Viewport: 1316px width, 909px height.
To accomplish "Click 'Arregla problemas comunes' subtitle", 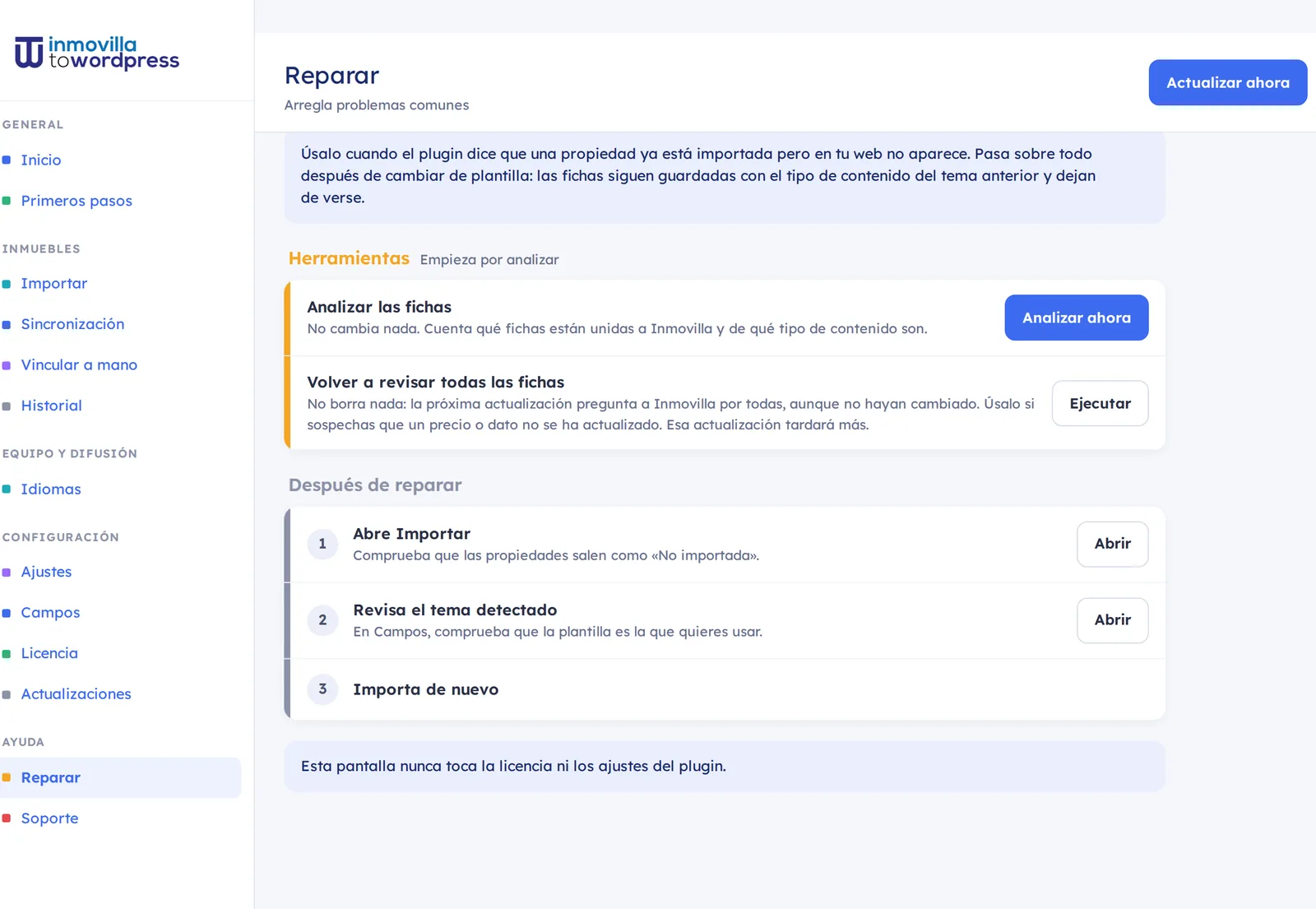I will point(377,105).
